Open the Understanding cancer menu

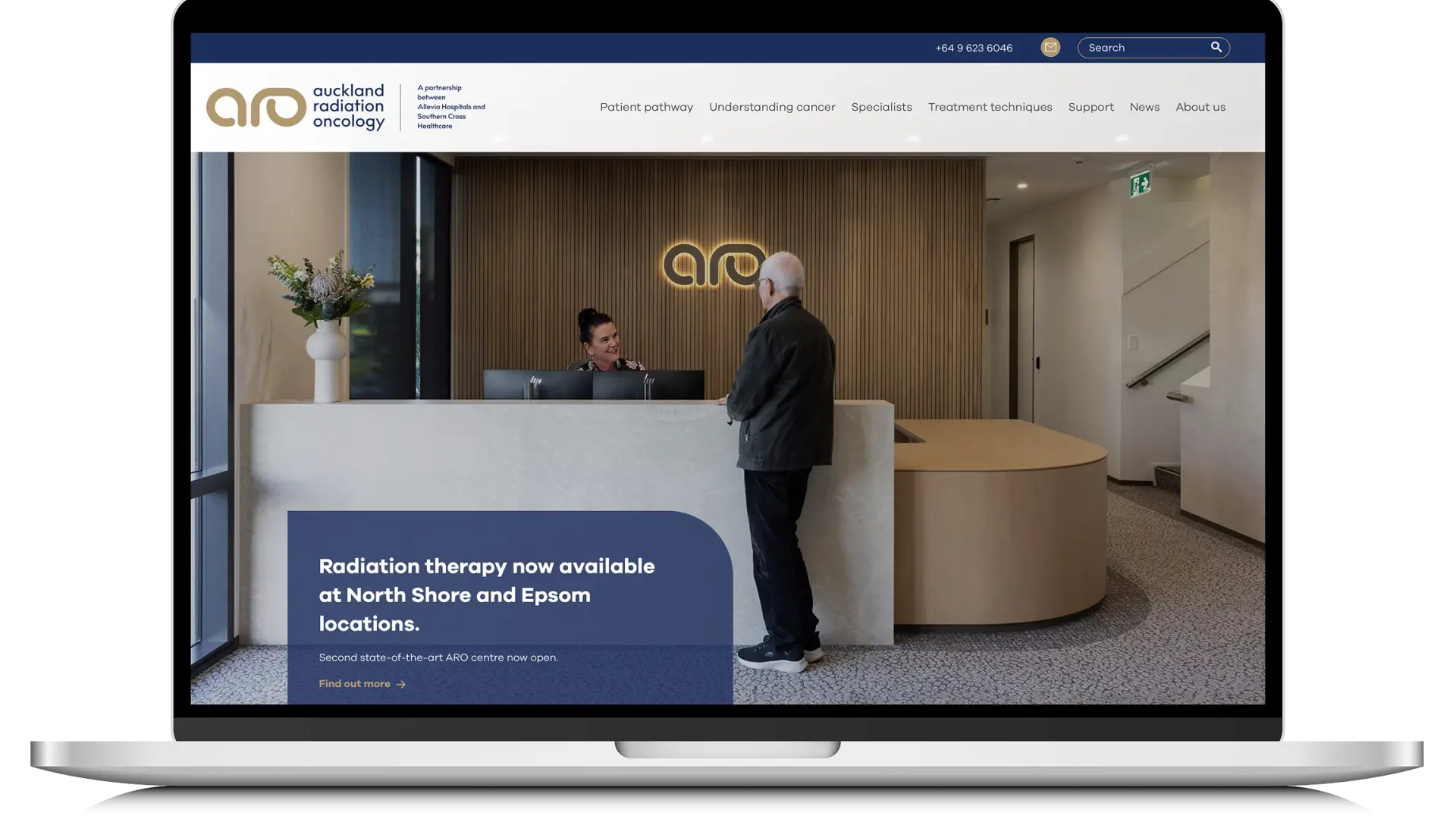click(772, 107)
